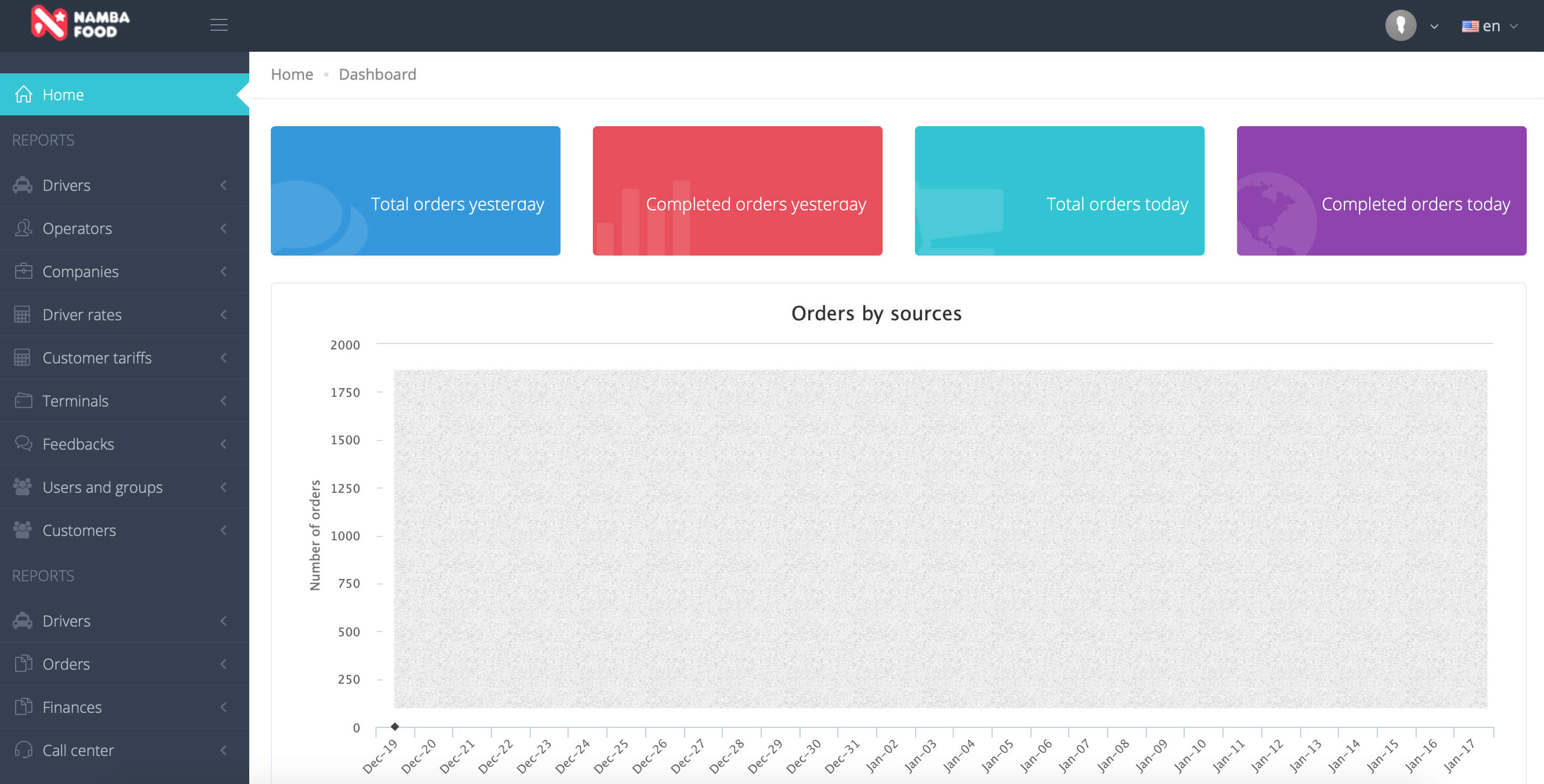Open the user profile dropdown arrow
1544x784 pixels.
pyautogui.click(x=1434, y=26)
